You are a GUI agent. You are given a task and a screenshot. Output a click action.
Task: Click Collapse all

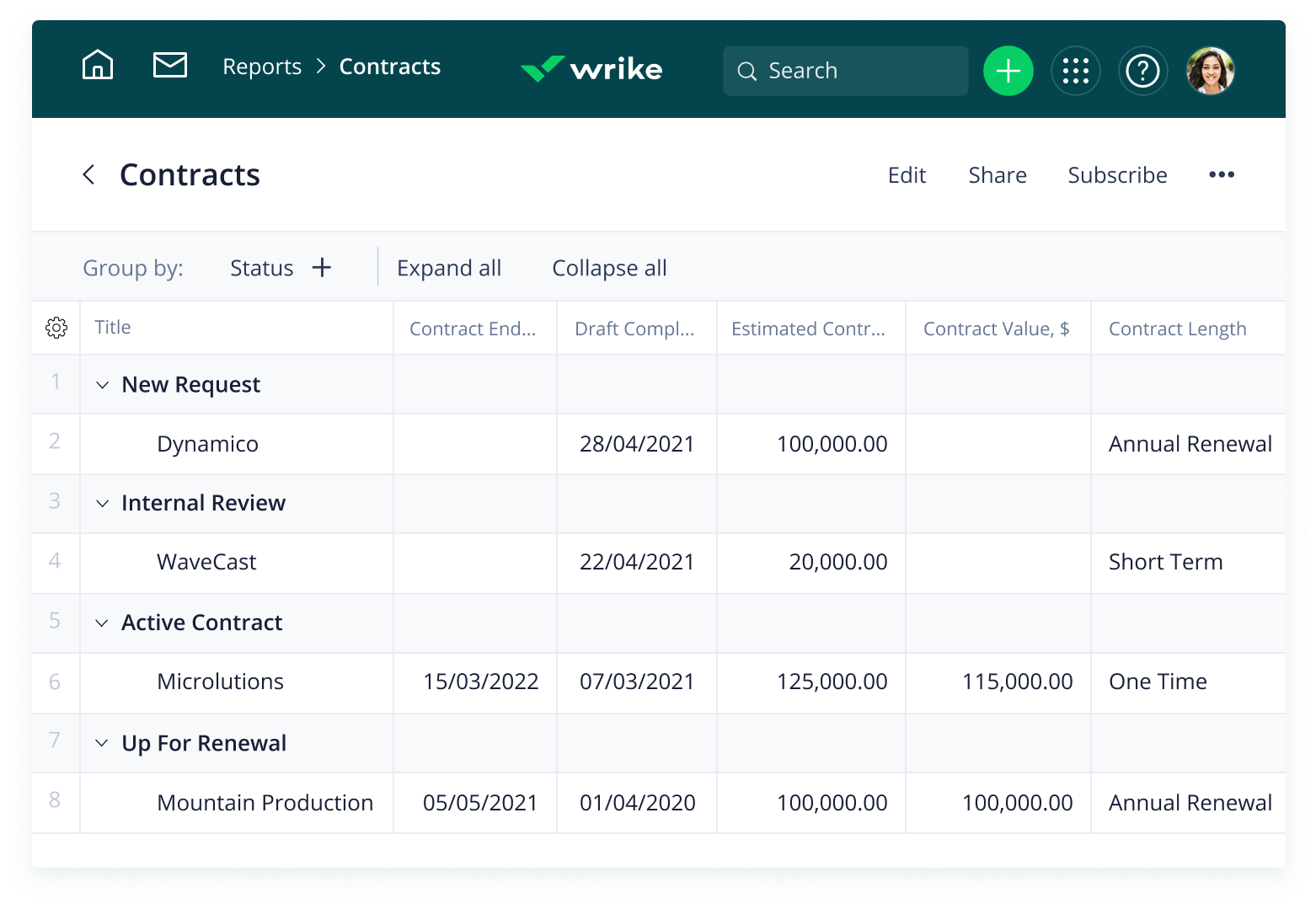click(x=609, y=268)
